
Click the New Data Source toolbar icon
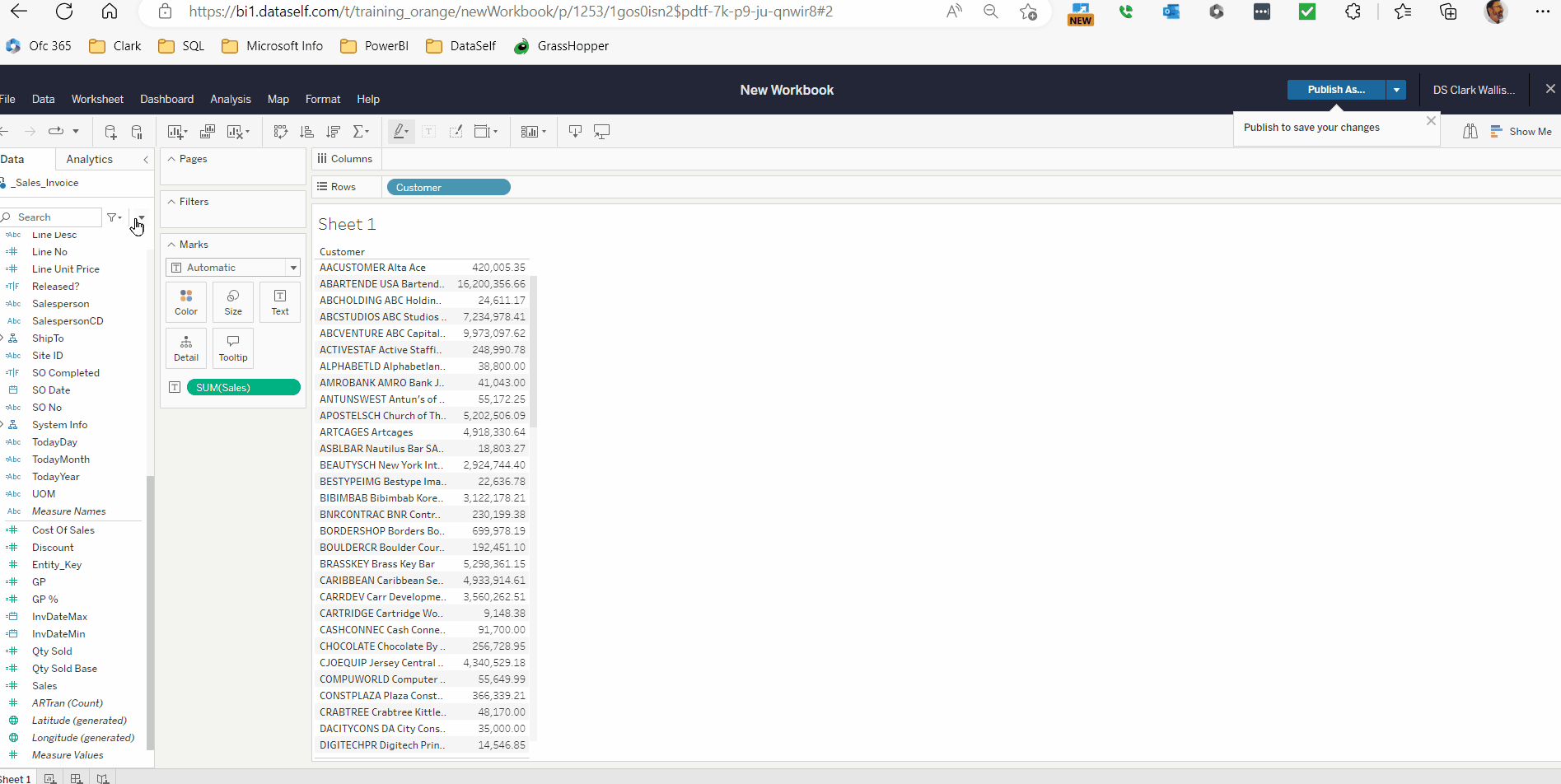pyautogui.click(x=110, y=132)
